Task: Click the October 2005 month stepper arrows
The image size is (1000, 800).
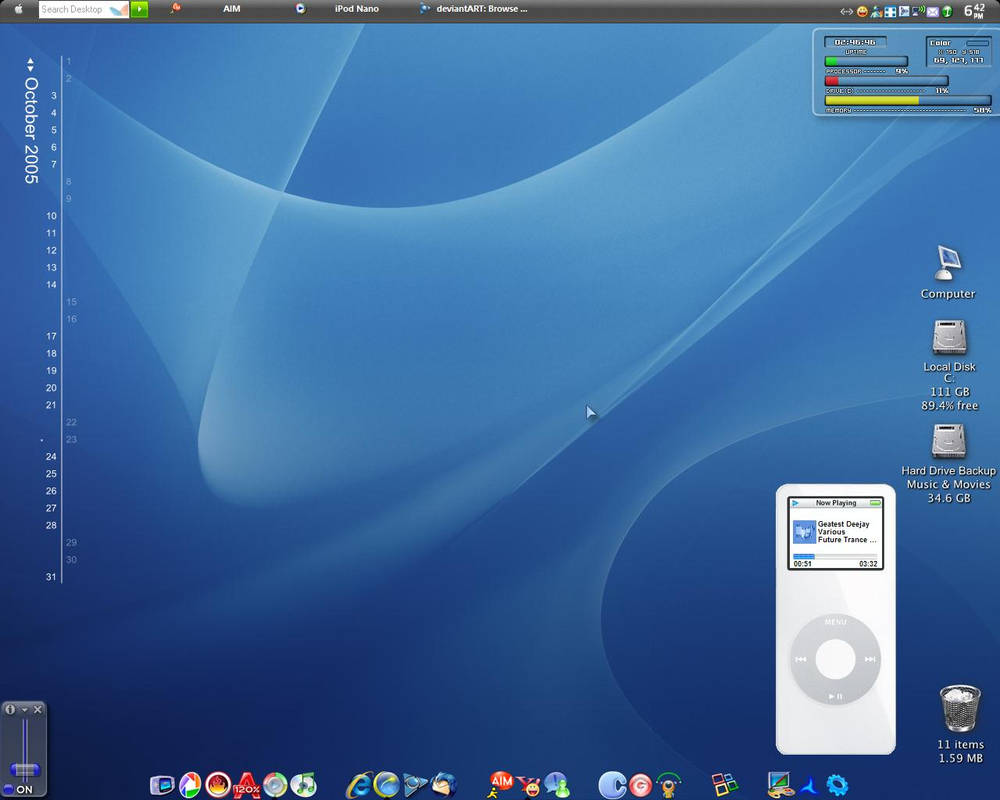Action: point(30,64)
